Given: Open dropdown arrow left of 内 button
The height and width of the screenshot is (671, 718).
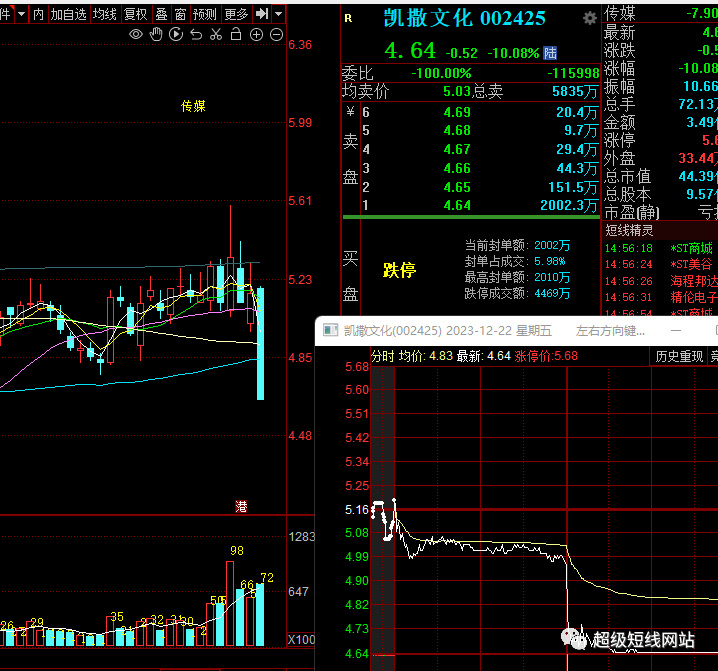Looking at the screenshot, I should (21, 14).
